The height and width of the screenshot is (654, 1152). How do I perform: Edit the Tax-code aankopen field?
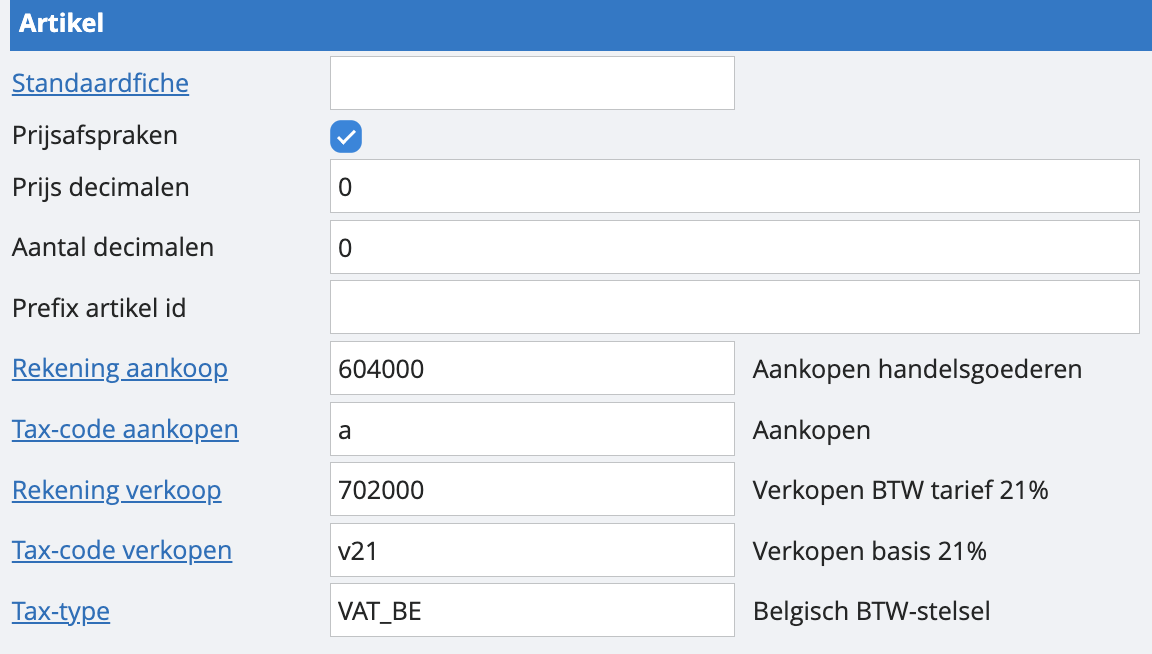[x=532, y=430]
